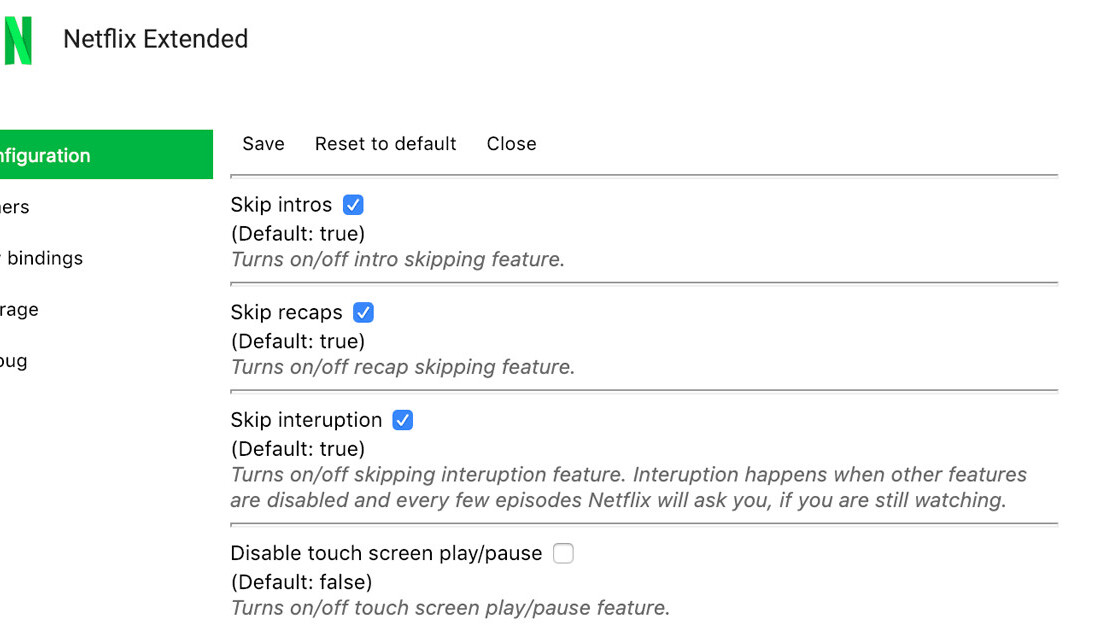1116x628 pixels.
Task: Click the Skip recaps label text
Action: [286, 313]
